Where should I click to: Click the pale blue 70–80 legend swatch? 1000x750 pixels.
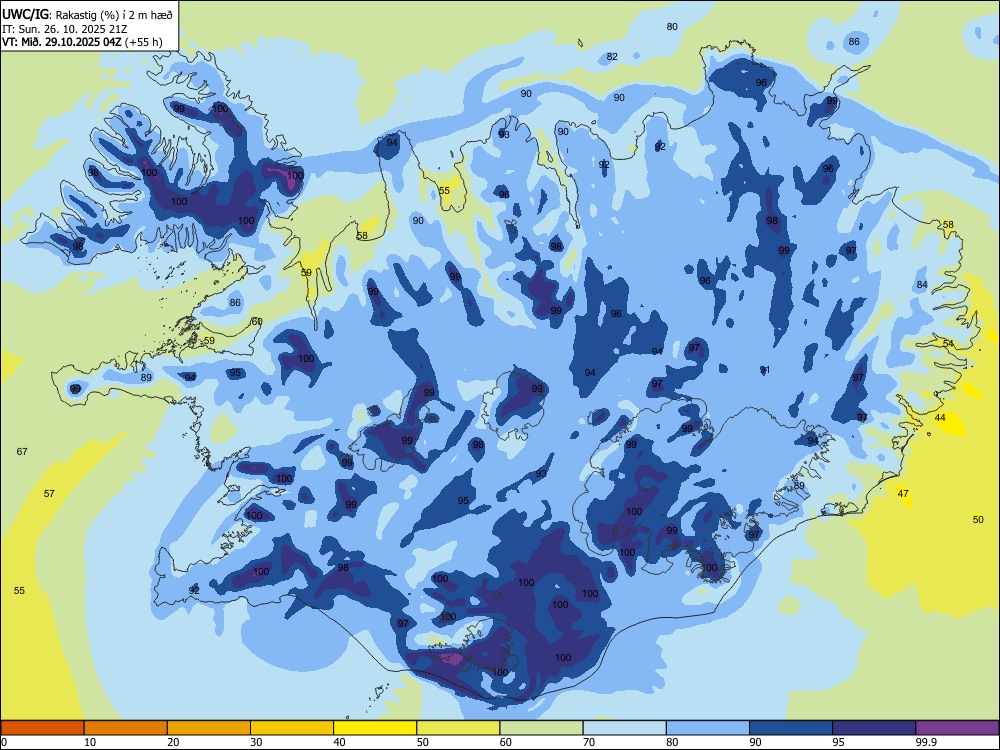624,728
